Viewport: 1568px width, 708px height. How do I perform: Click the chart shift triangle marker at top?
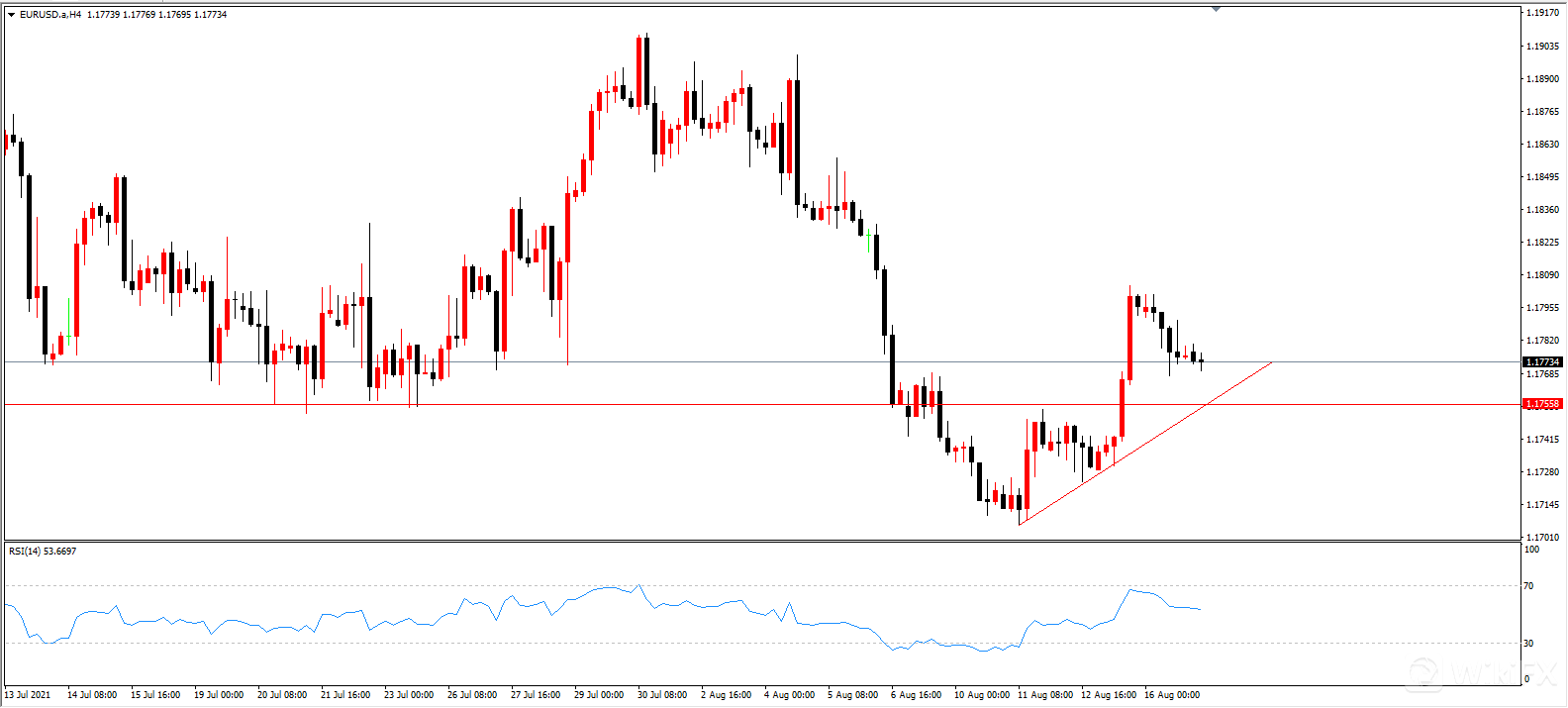point(1216,9)
